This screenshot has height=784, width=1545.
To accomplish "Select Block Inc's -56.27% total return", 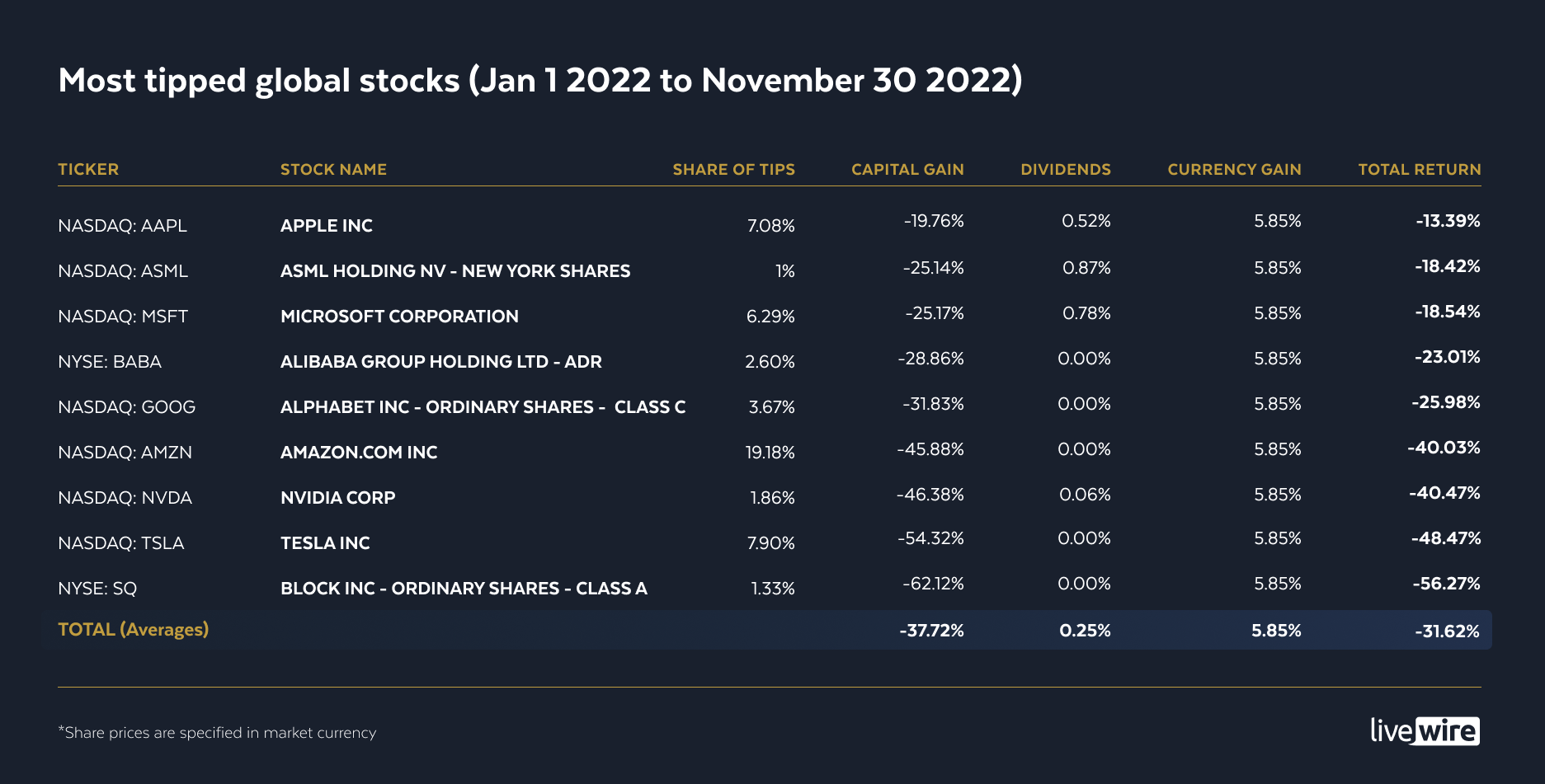I will tap(1446, 584).
